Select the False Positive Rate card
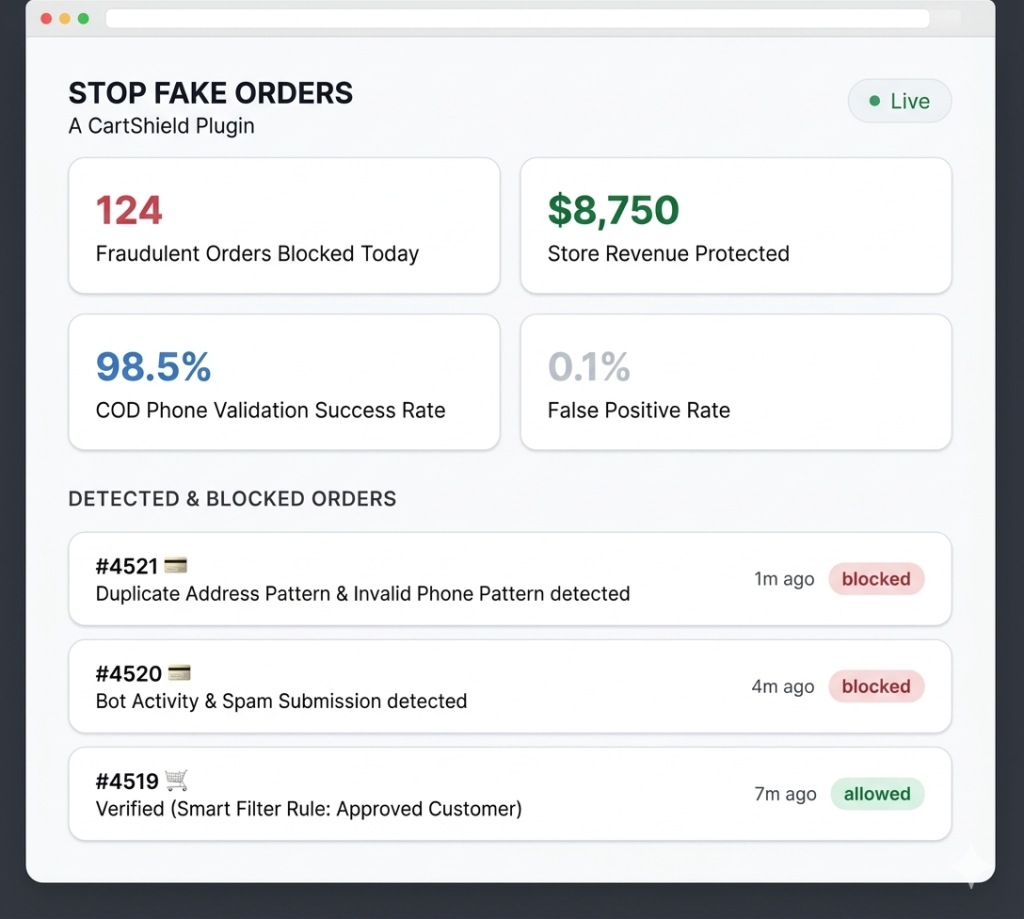Image resolution: width=1024 pixels, height=919 pixels. pyautogui.click(x=736, y=382)
